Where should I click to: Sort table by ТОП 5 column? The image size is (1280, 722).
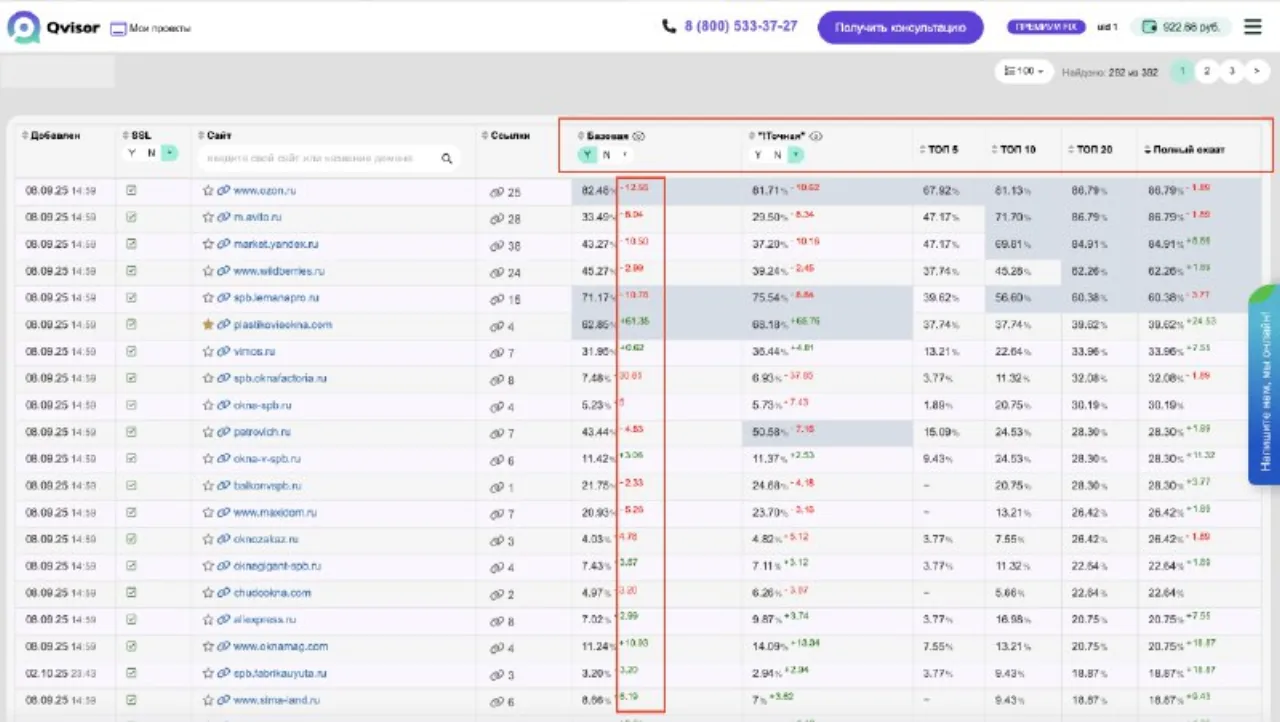click(938, 149)
